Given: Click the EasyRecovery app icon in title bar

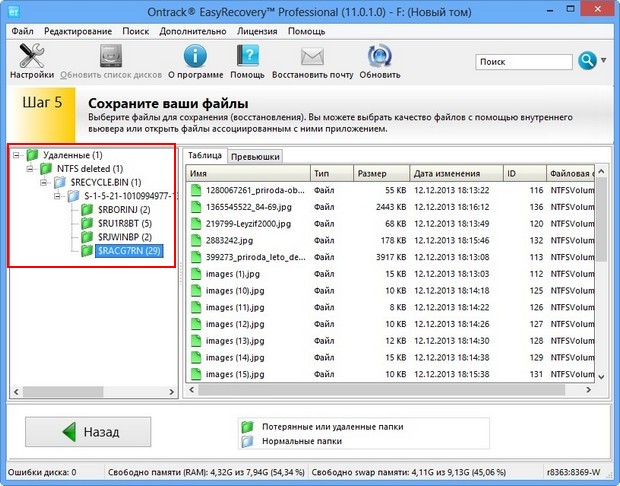Looking at the screenshot, I should 14,11.
